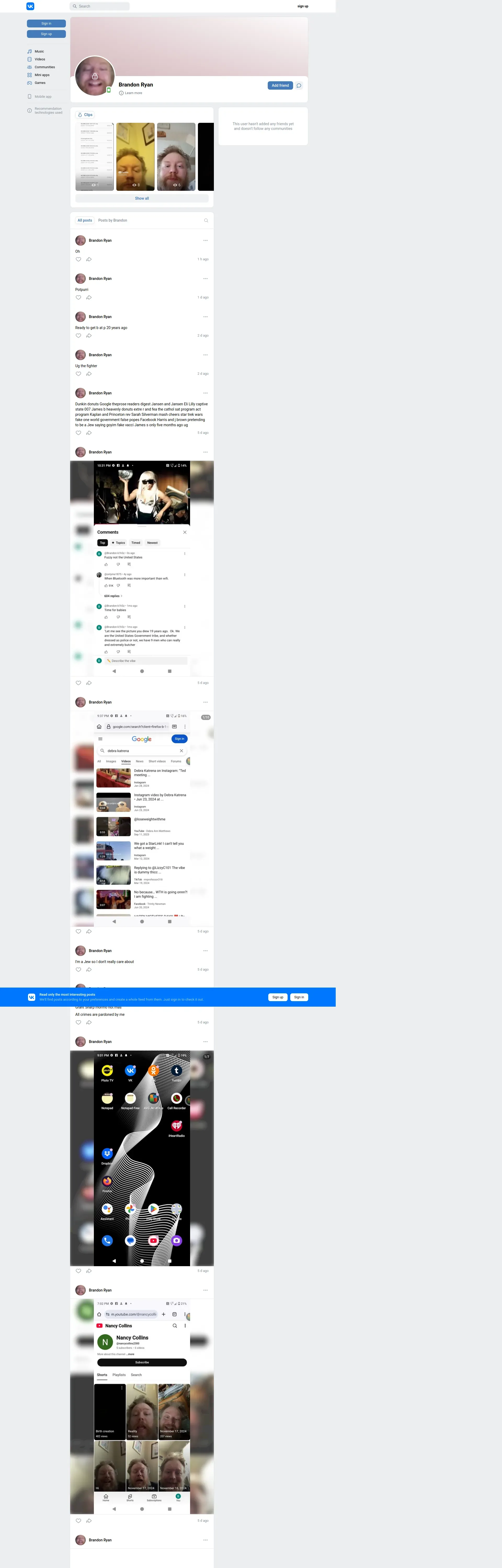
Task: Expand Learn more under Brandon Ryan
Action: pyautogui.click(x=133, y=93)
